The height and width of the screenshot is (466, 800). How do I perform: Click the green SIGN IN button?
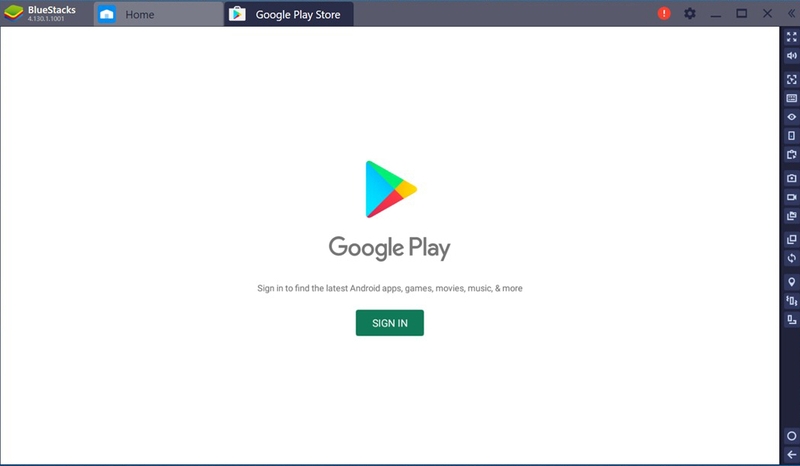click(x=390, y=323)
